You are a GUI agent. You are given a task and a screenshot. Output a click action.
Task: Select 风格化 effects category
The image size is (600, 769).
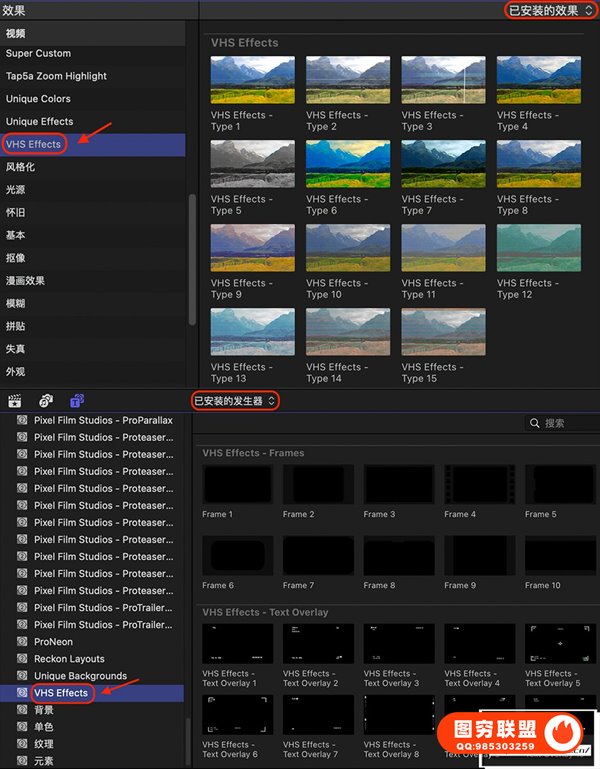pos(20,167)
